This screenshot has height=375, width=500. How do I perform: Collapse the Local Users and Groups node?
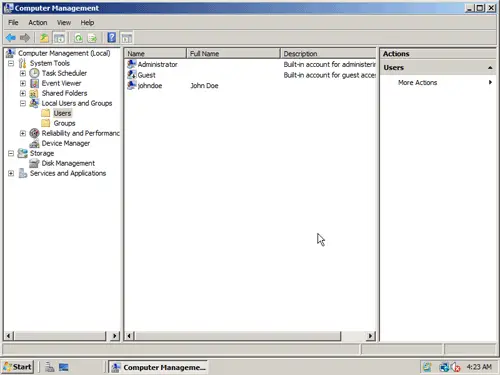23,103
